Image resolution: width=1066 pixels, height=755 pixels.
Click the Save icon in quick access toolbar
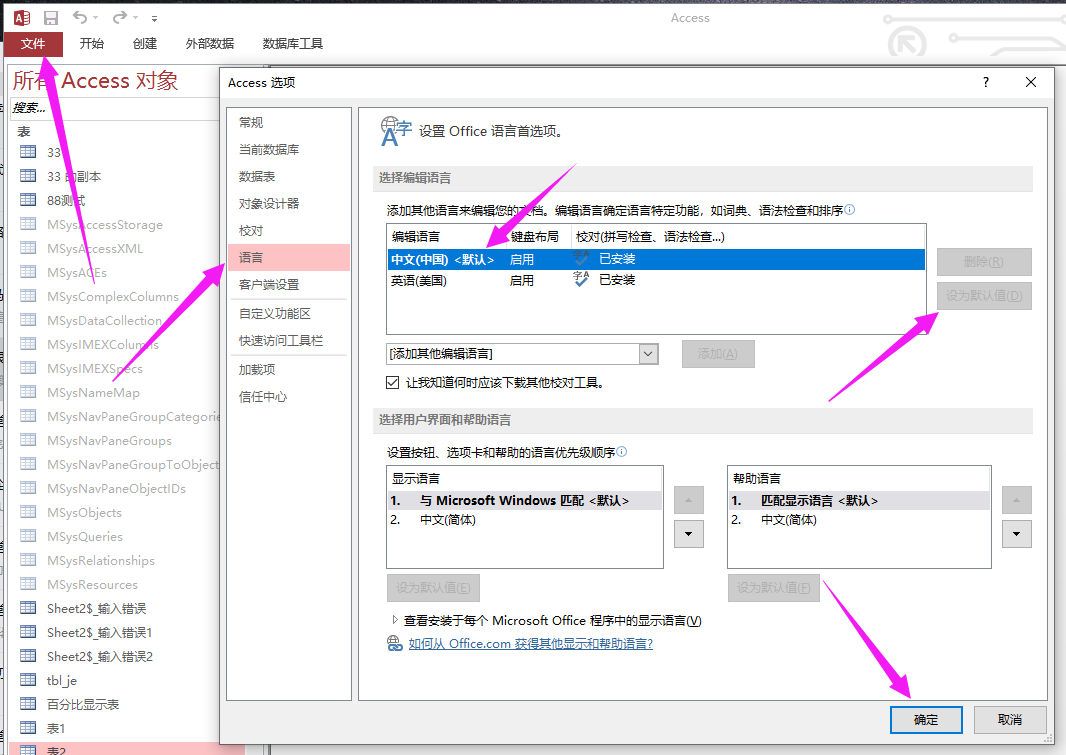tap(50, 18)
